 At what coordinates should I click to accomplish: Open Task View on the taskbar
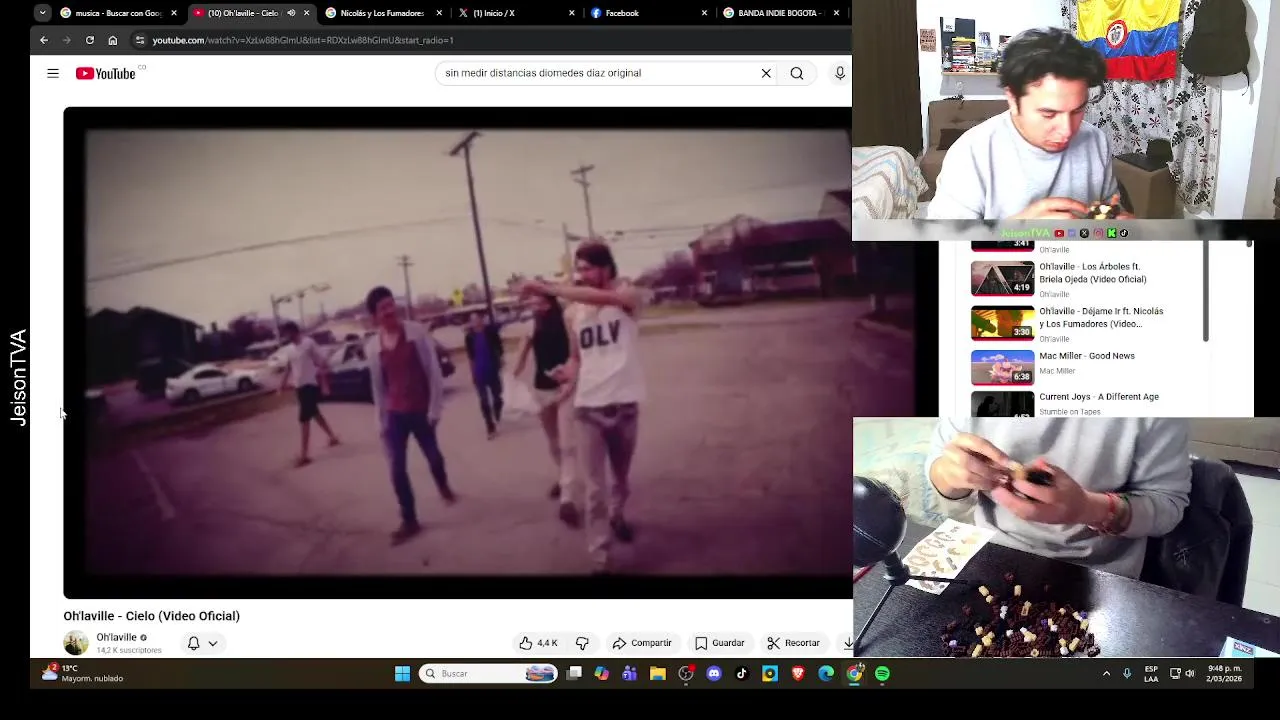point(574,674)
